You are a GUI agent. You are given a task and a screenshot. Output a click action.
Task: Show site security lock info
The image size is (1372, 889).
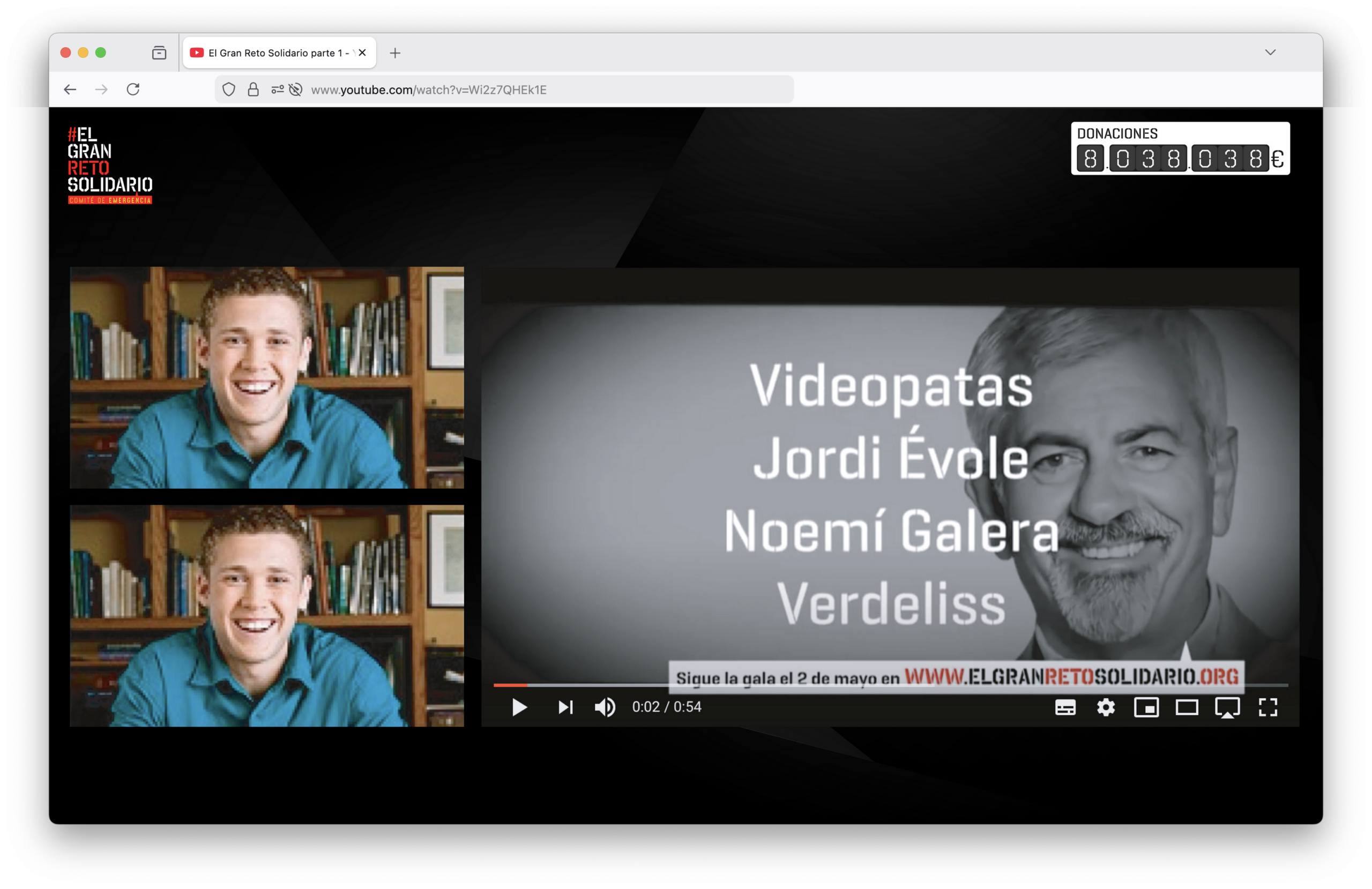[x=253, y=89]
